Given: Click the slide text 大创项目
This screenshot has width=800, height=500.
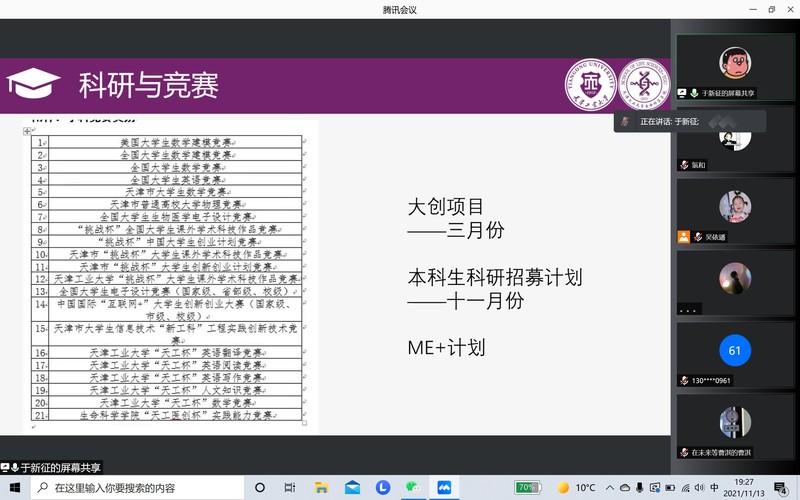Looking at the screenshot, I should coord(445,207).
